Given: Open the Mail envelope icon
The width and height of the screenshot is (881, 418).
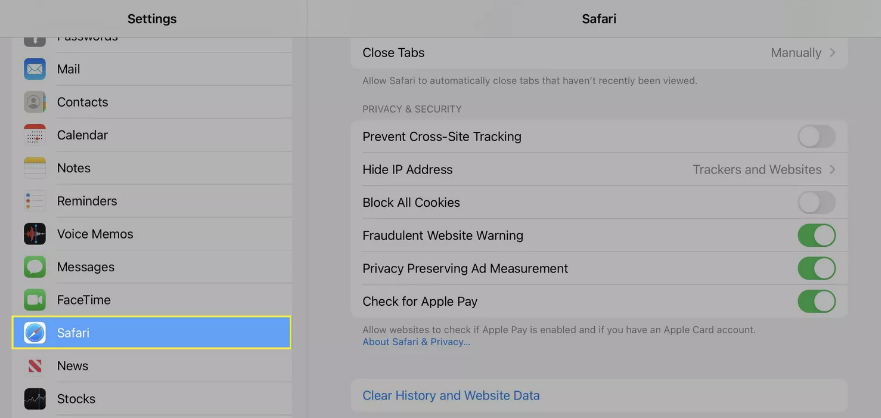Looking at the screenshot, I should pos(35,69).
